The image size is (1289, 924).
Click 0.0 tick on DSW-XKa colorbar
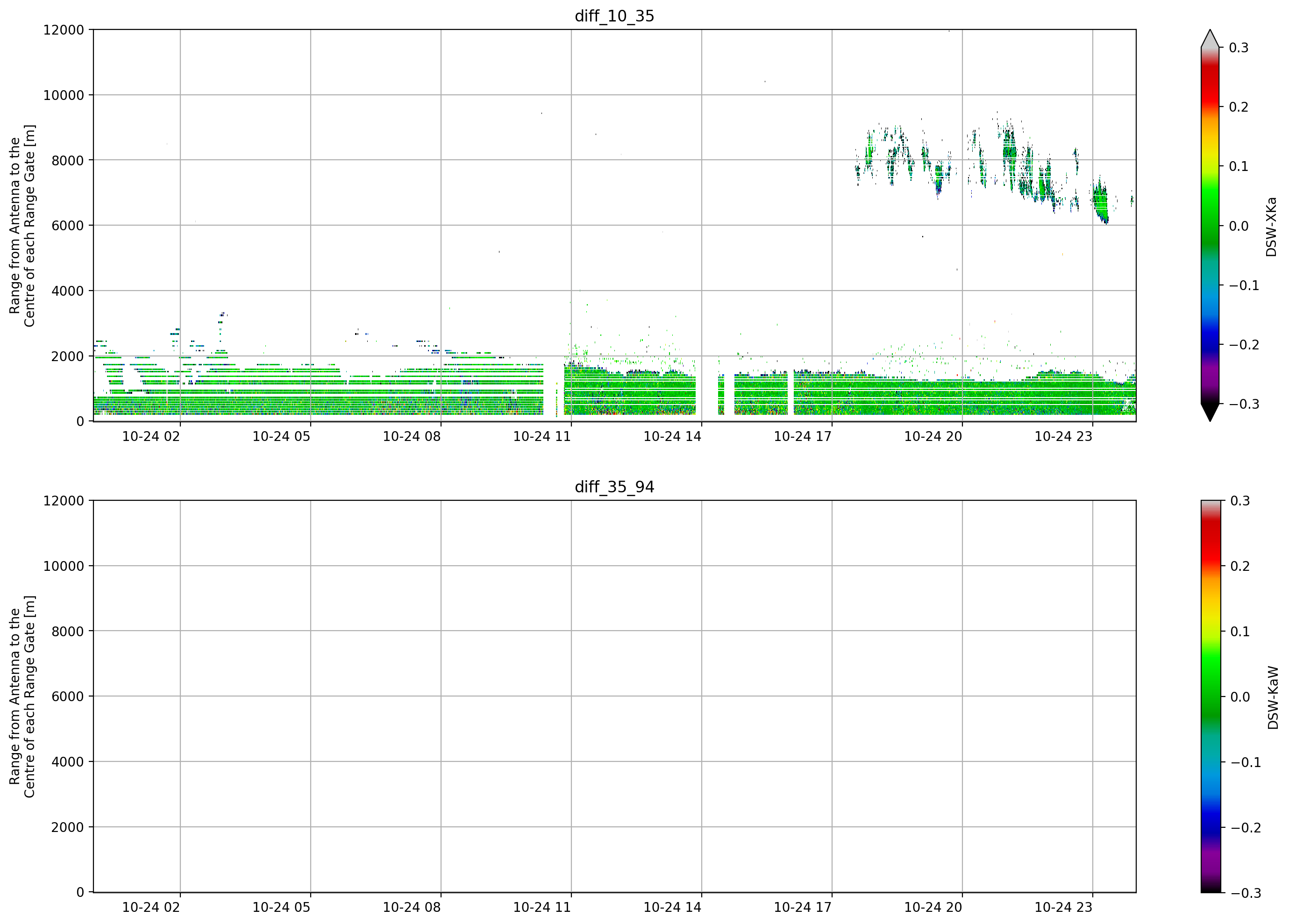point(1239,226)
